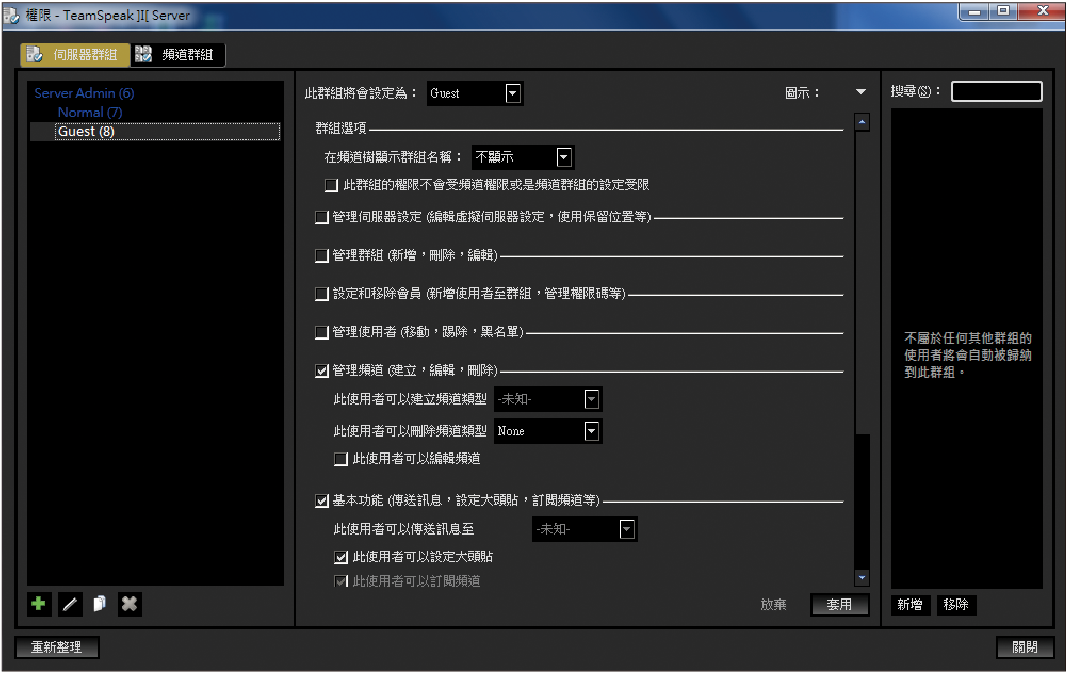Click the X delete group icon
Screen dimensions: 1069x675
(130, 604)
